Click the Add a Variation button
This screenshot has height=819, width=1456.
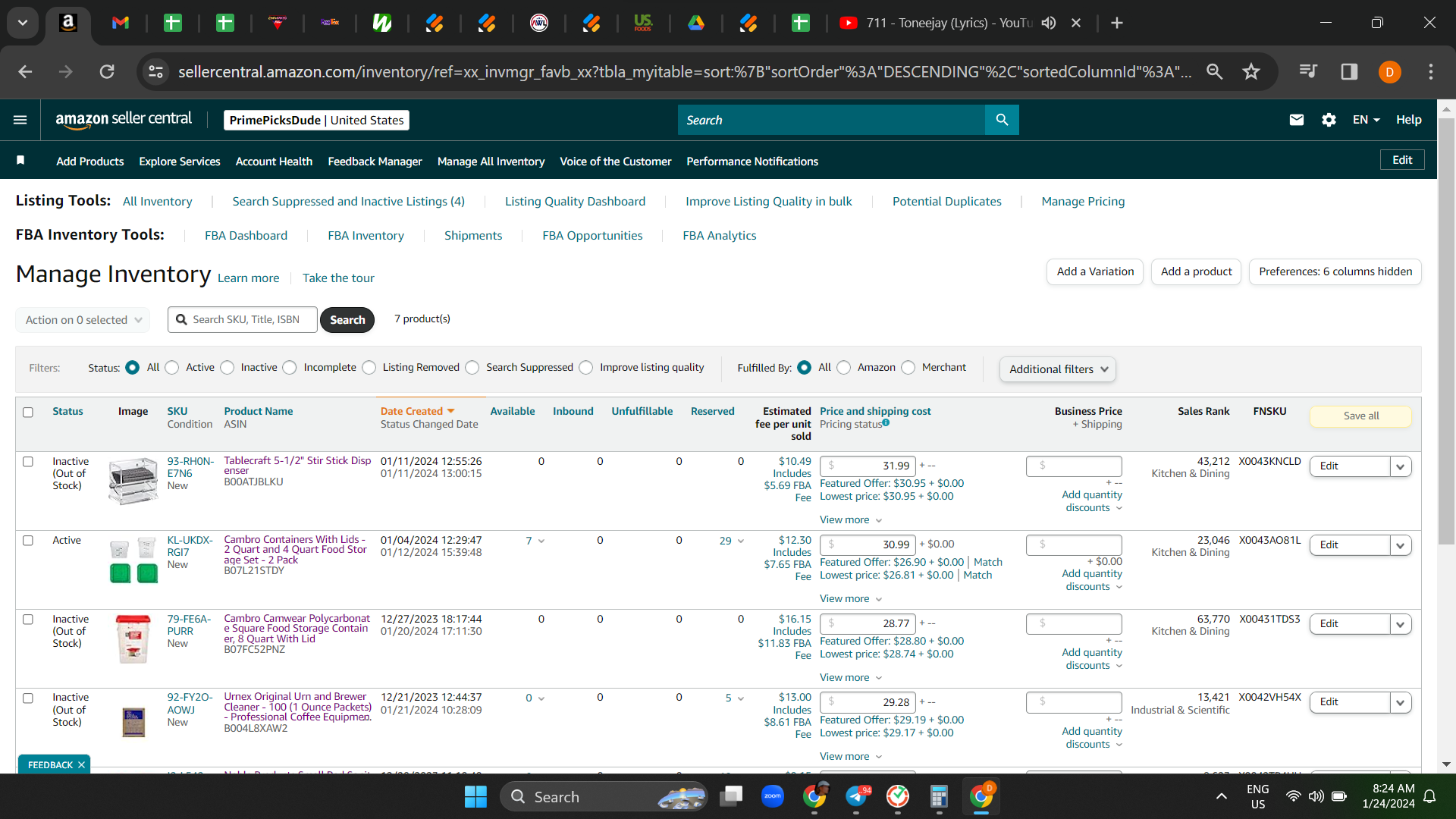[1095, 271]
